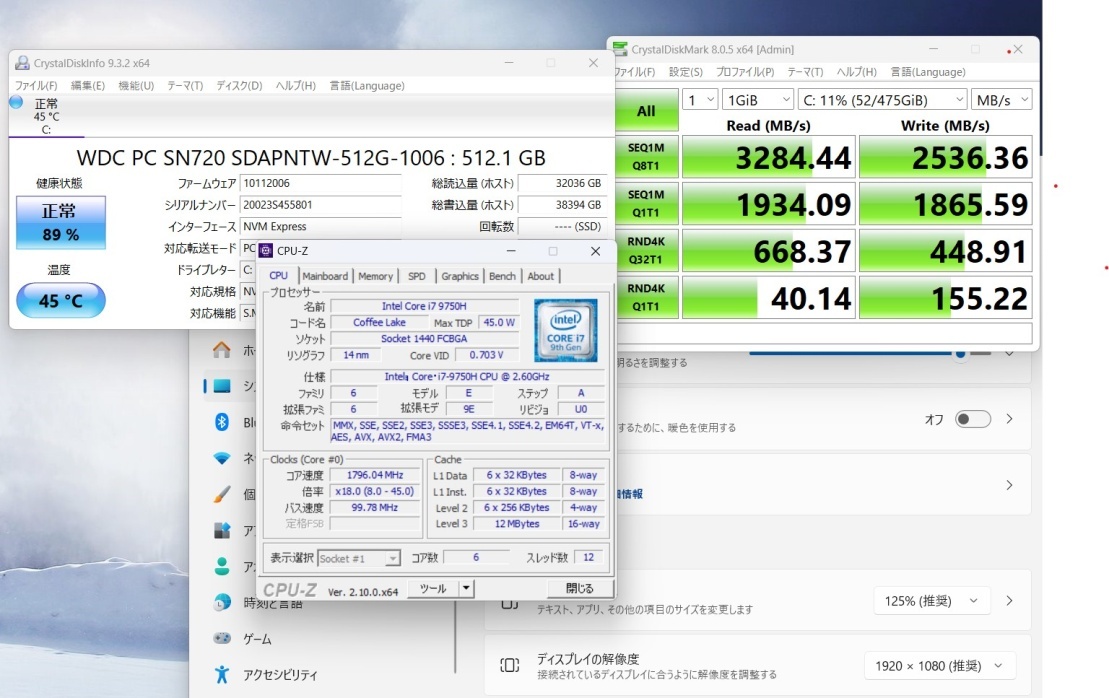The image size is (1109, 698).
Task: Open the Home icon in Settings sidebar
Action: coord(221,349)
